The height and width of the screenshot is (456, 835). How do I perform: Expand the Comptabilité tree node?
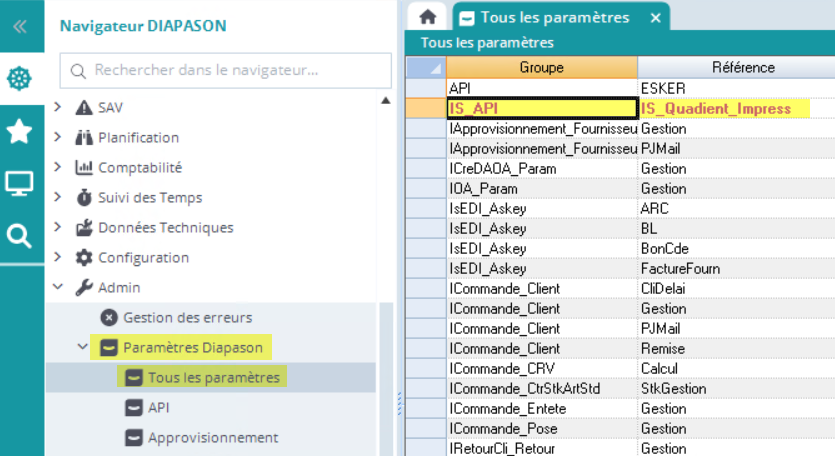(58, 167)
